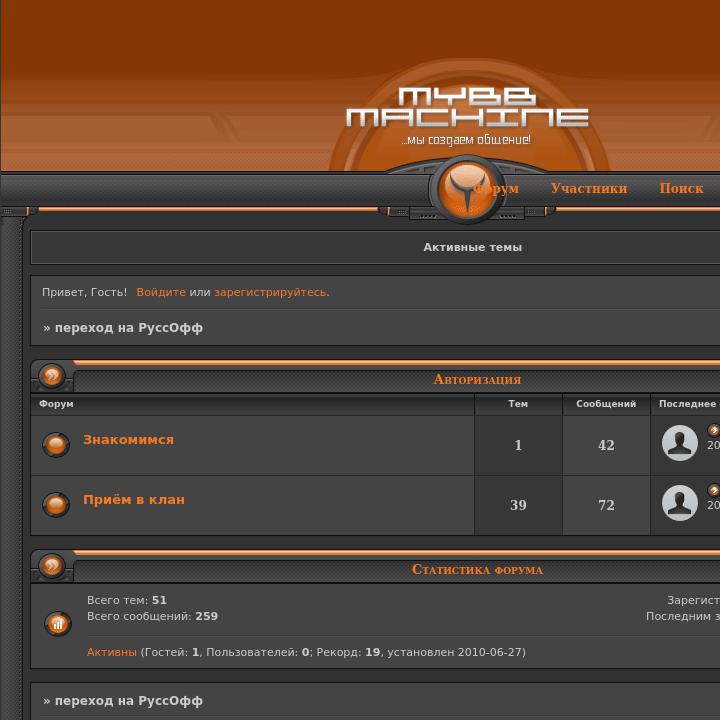Click the Всего сообщений: 259 statistic

point(152,616)
